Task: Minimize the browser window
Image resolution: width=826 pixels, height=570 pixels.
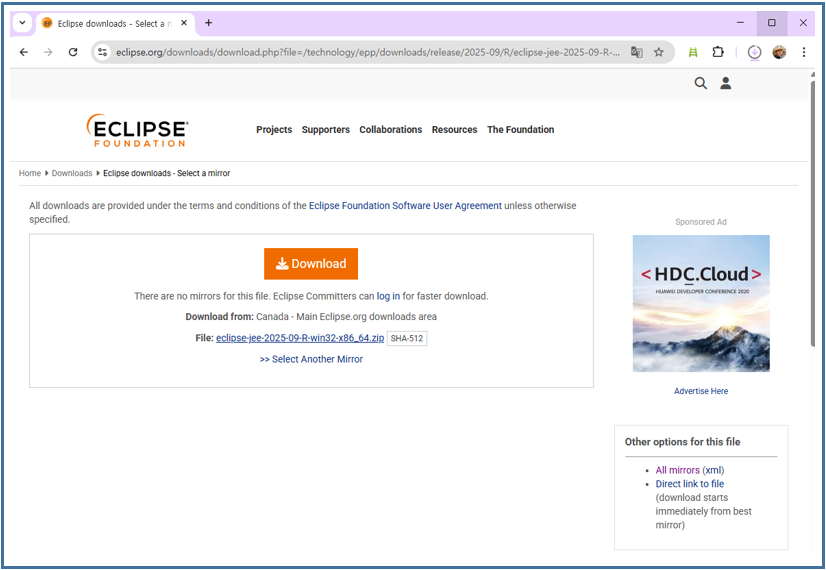Action: (740, 23)
